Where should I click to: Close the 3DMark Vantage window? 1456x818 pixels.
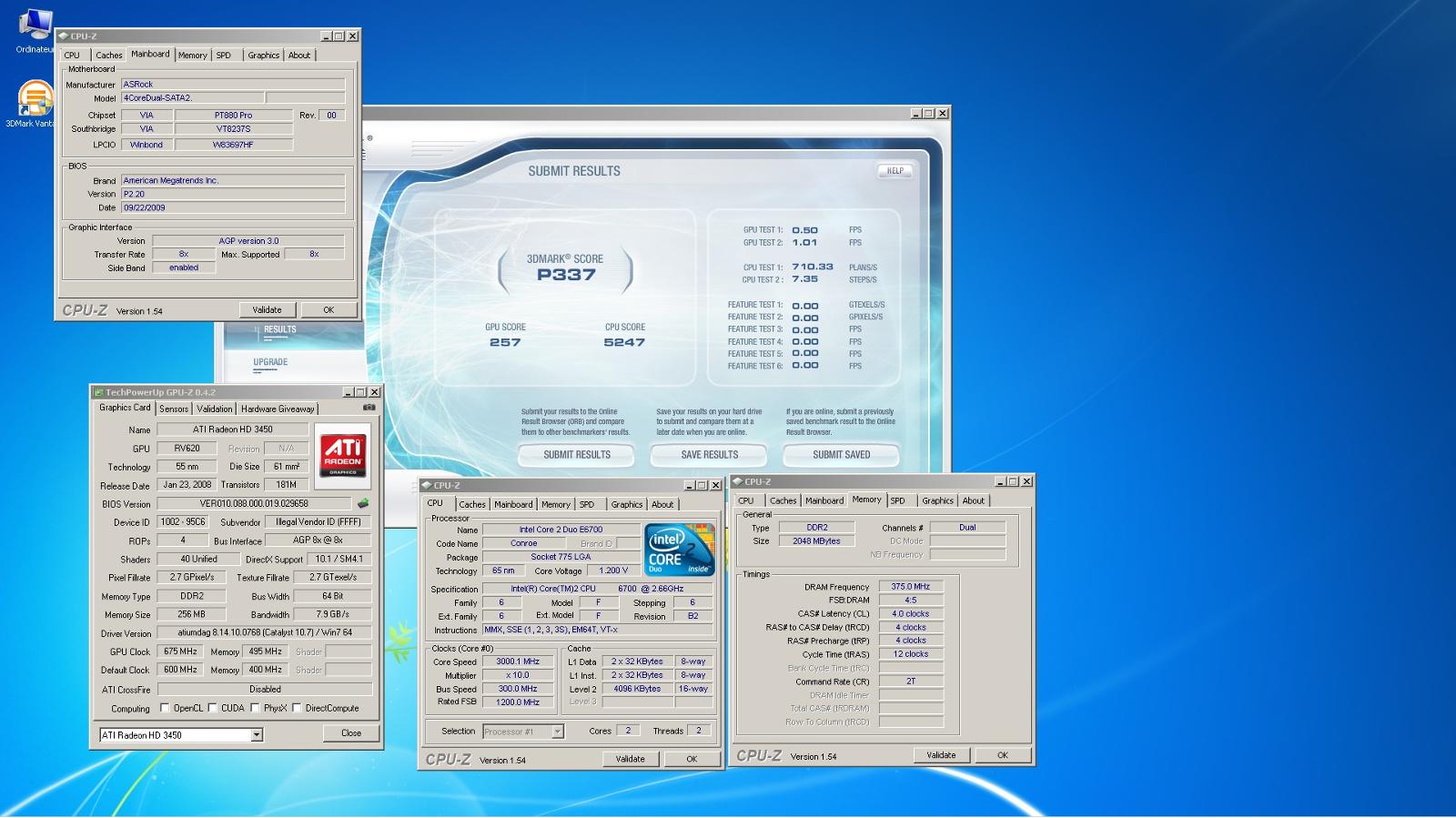943,114
